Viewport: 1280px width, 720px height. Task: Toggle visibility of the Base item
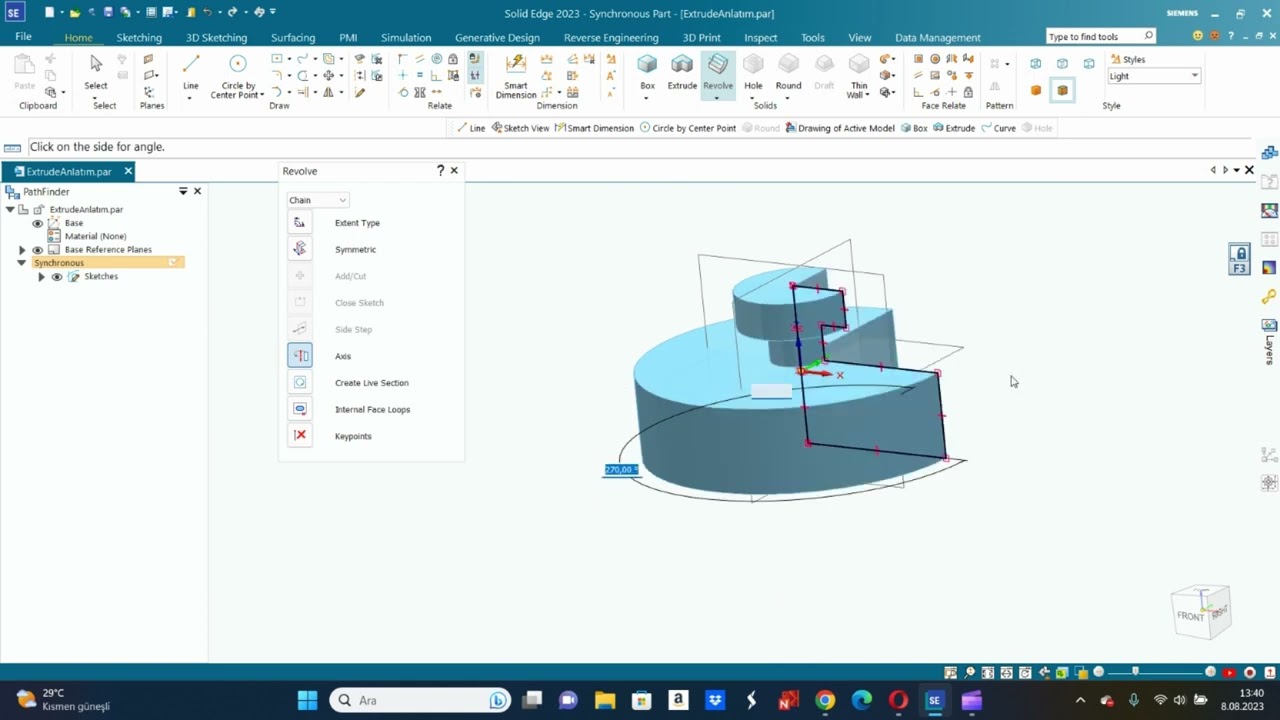click(38, 223)
